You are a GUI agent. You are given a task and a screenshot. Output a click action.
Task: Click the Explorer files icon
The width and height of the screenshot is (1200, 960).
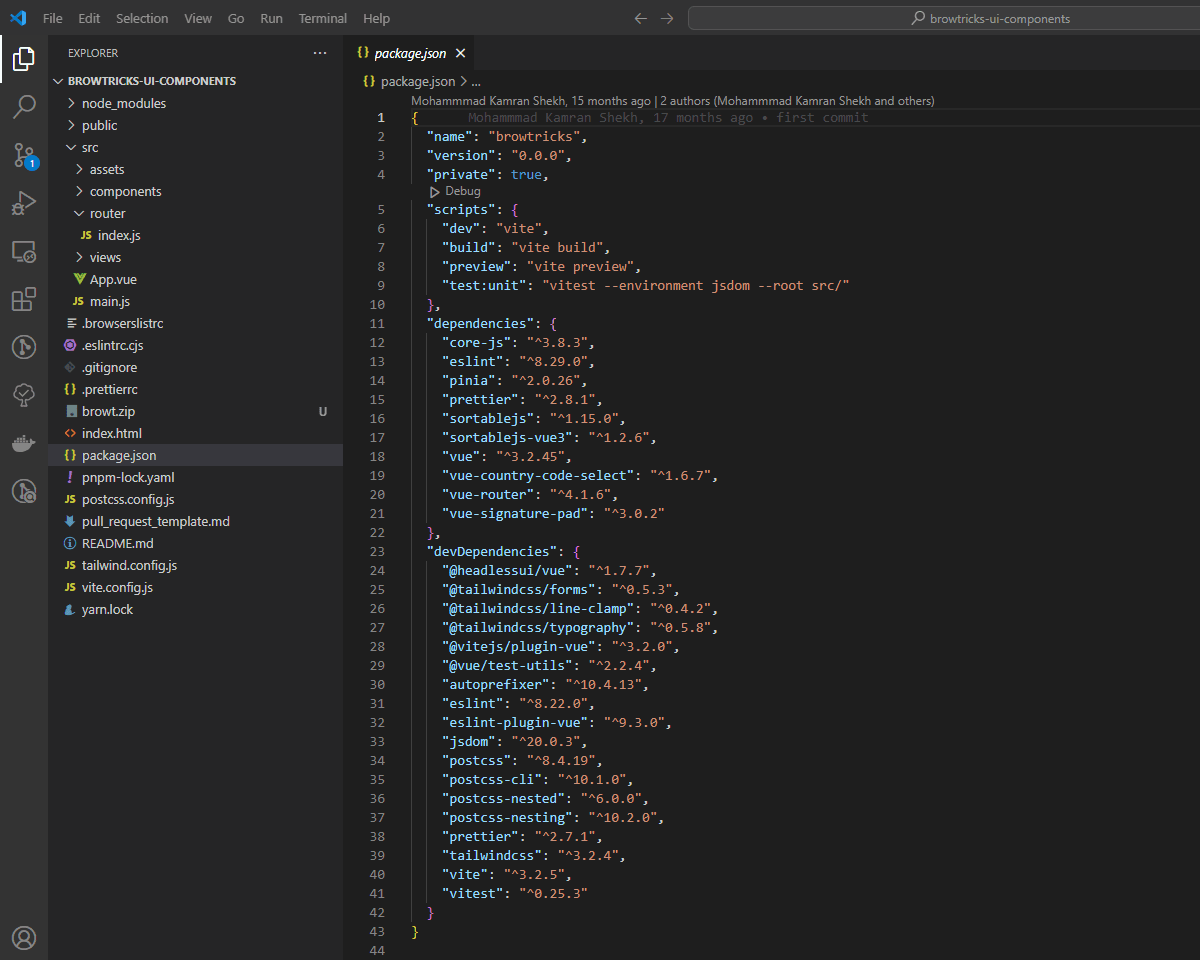[x=24, y=59]
